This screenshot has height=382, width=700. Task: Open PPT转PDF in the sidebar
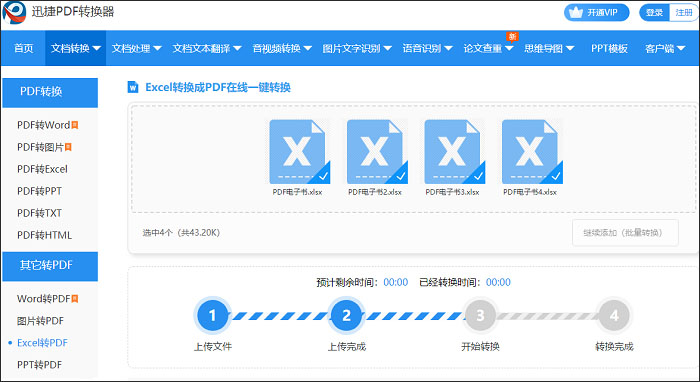pyautogui.click(x=39, y=365)
